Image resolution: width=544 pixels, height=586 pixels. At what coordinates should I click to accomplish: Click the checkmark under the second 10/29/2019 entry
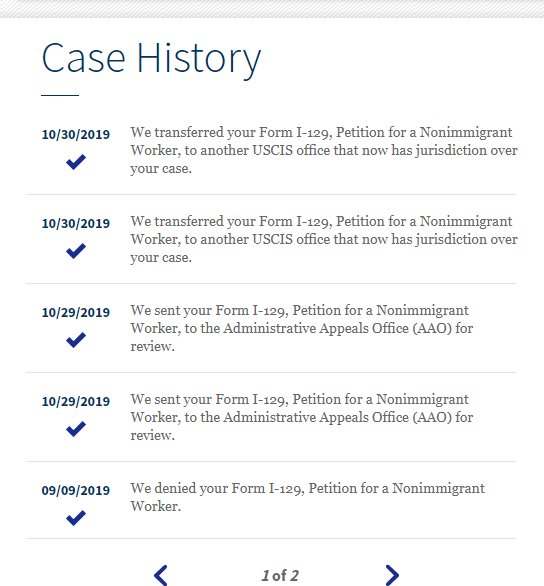76,429
